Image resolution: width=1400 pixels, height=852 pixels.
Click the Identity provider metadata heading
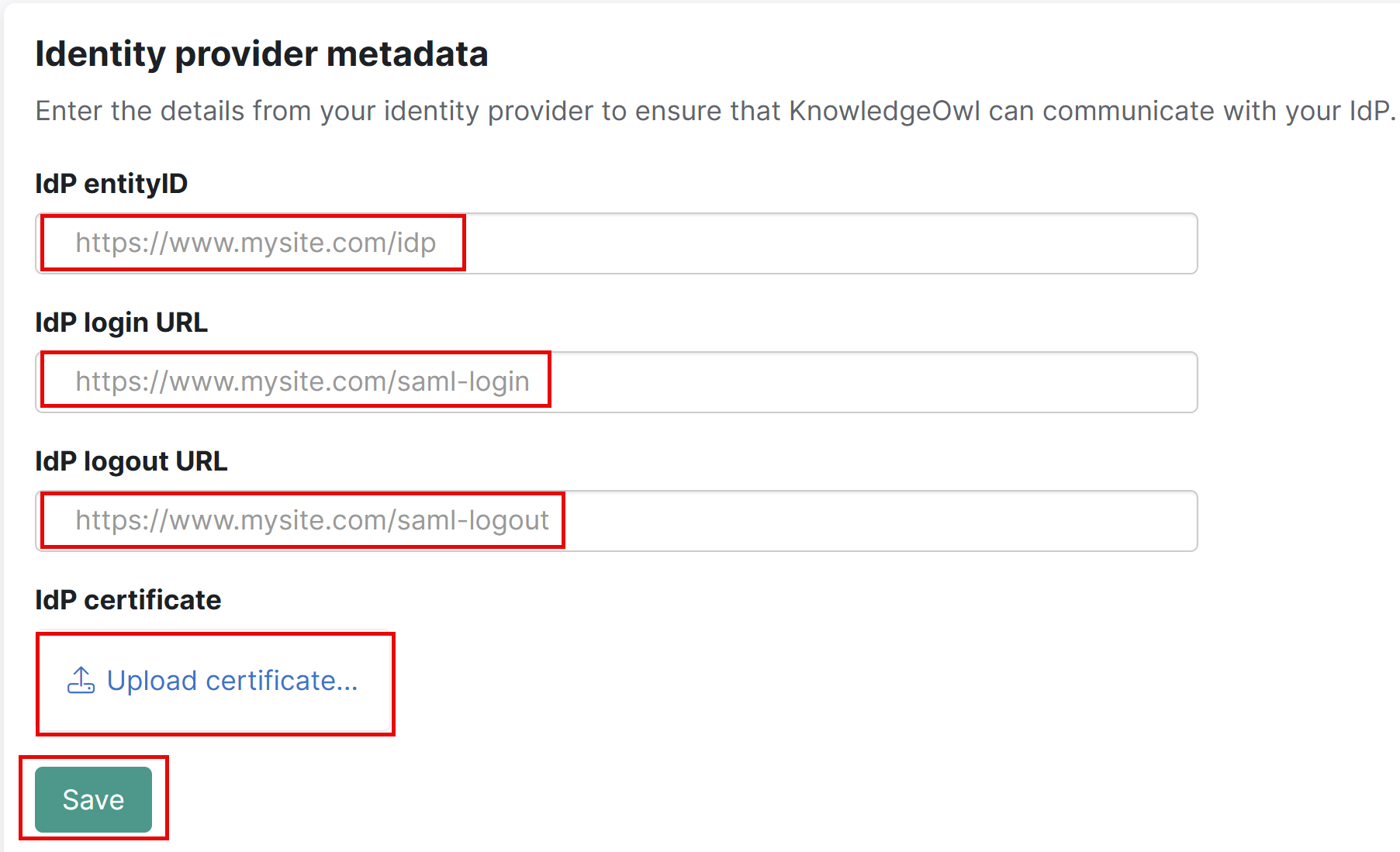tap(261, 53)
